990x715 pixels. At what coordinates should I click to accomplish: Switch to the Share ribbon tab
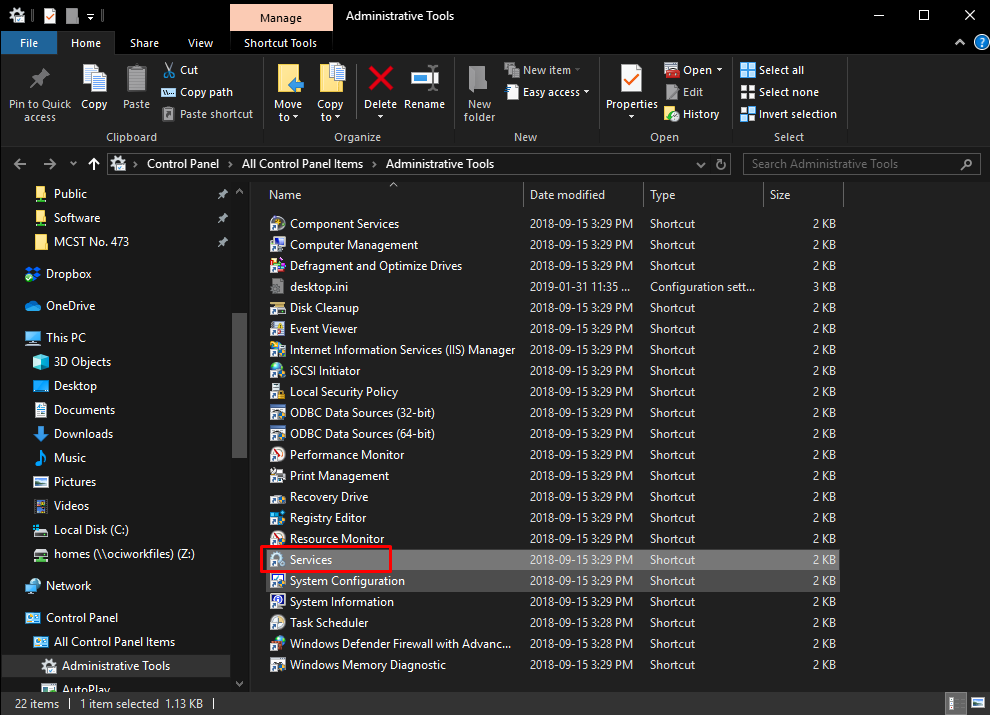tap(145, 43)
